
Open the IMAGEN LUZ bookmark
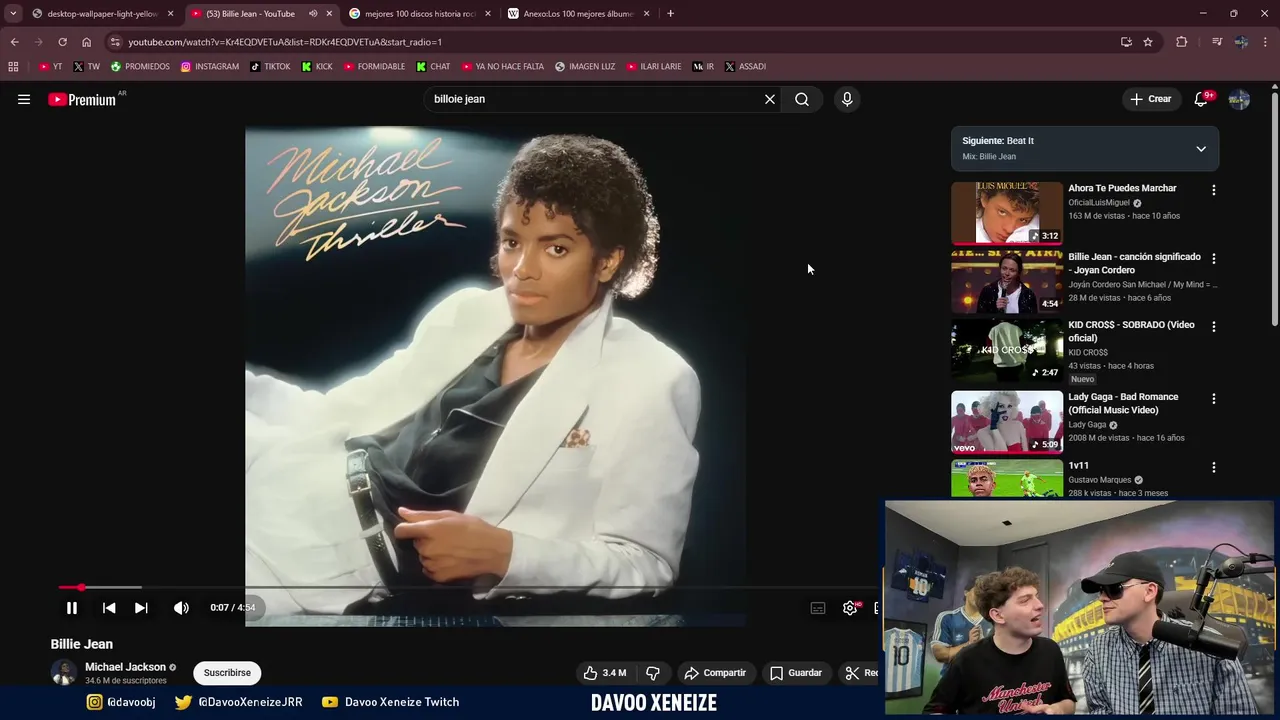[x=585, y=67]
